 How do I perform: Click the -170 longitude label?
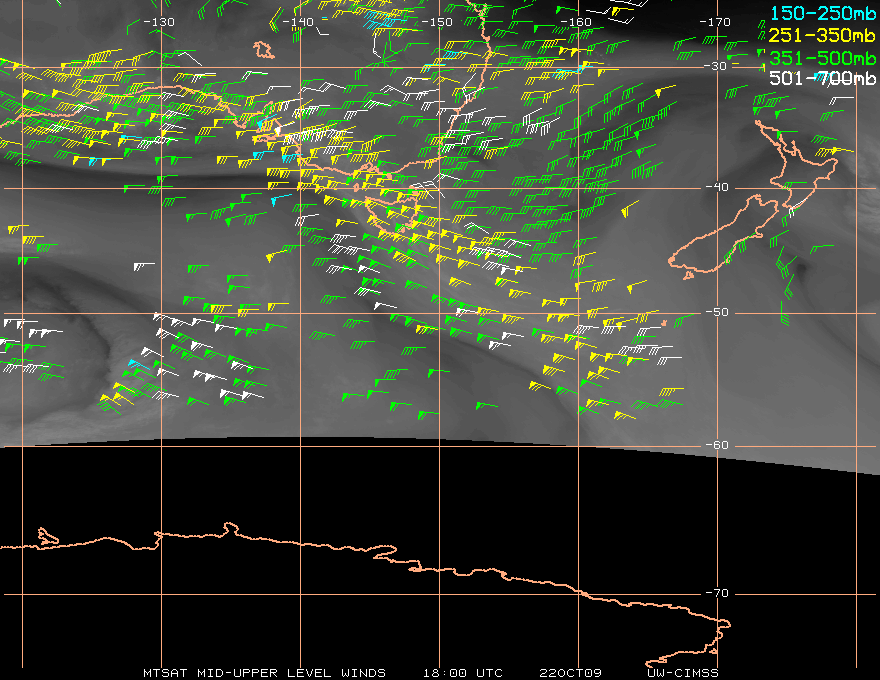[715, 22]
